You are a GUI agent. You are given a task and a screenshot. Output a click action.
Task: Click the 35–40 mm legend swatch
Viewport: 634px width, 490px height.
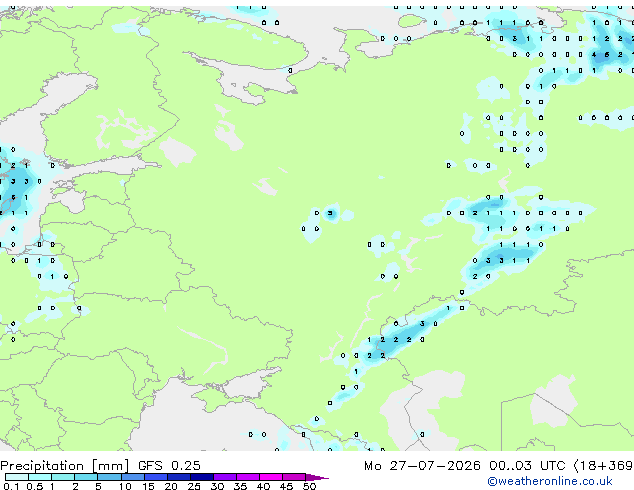pos(248,477)
